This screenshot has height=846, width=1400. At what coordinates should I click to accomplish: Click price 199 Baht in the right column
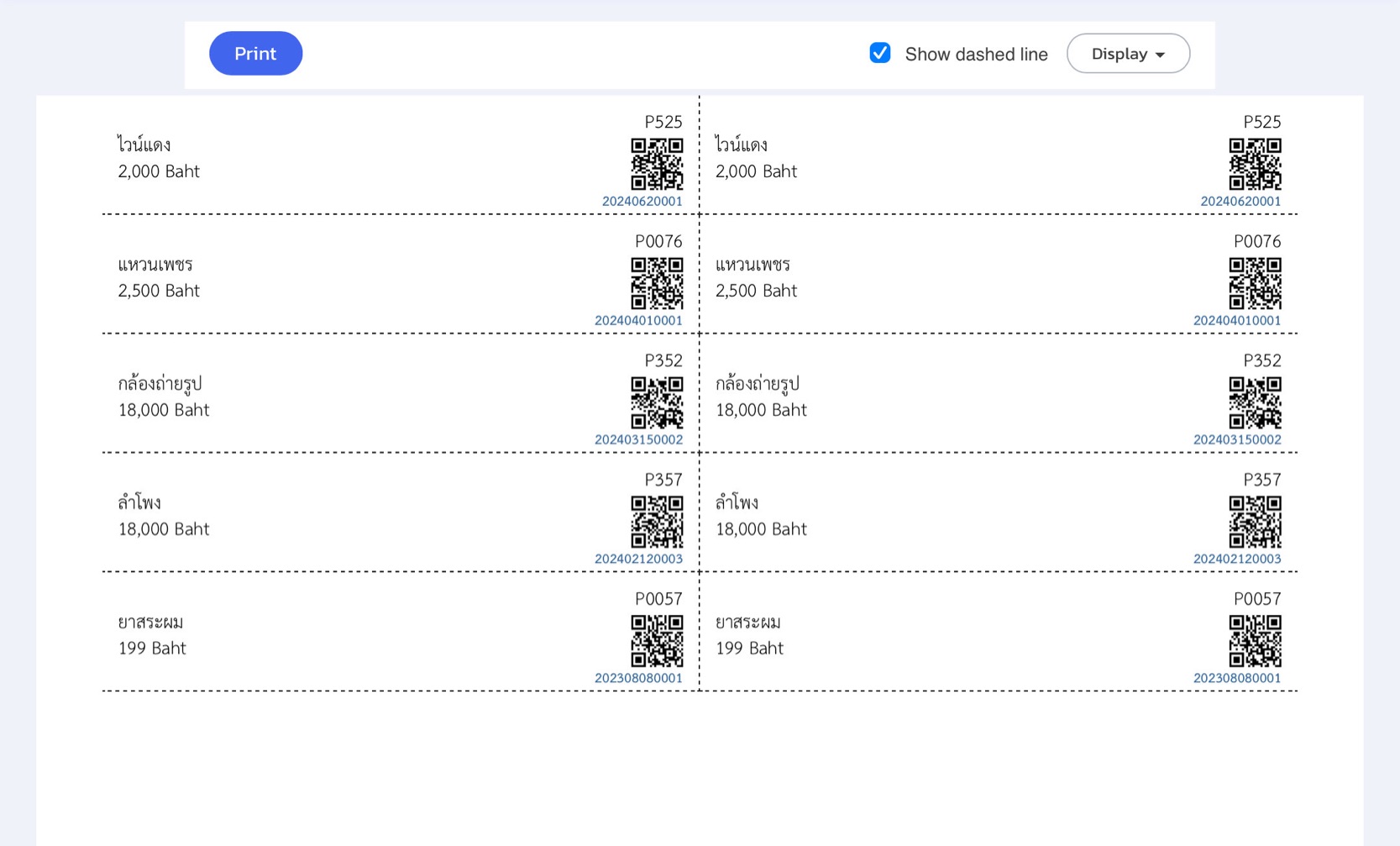[749, 649]
